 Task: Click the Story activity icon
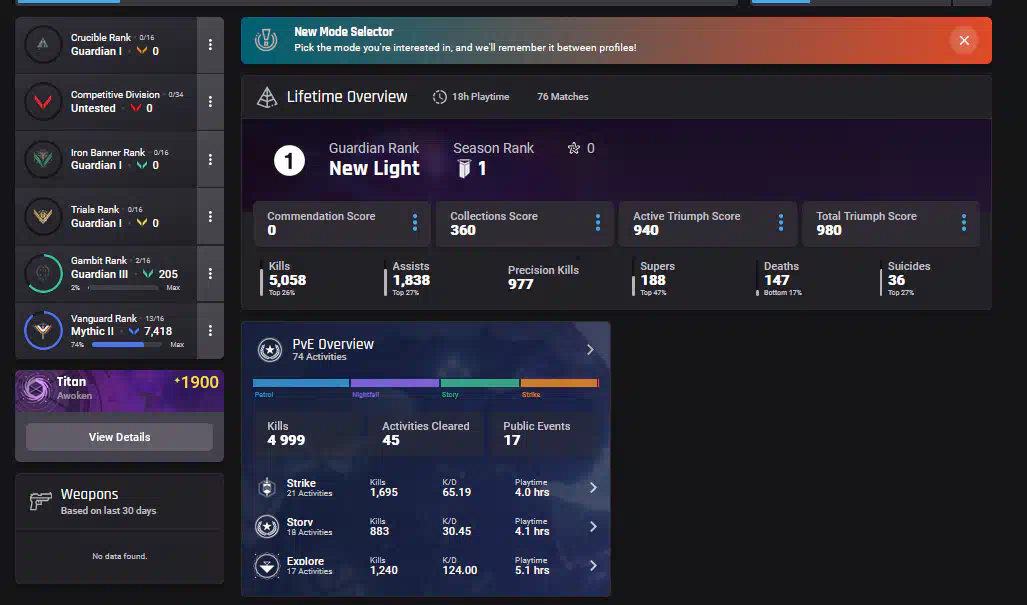(x=267, y=526)
